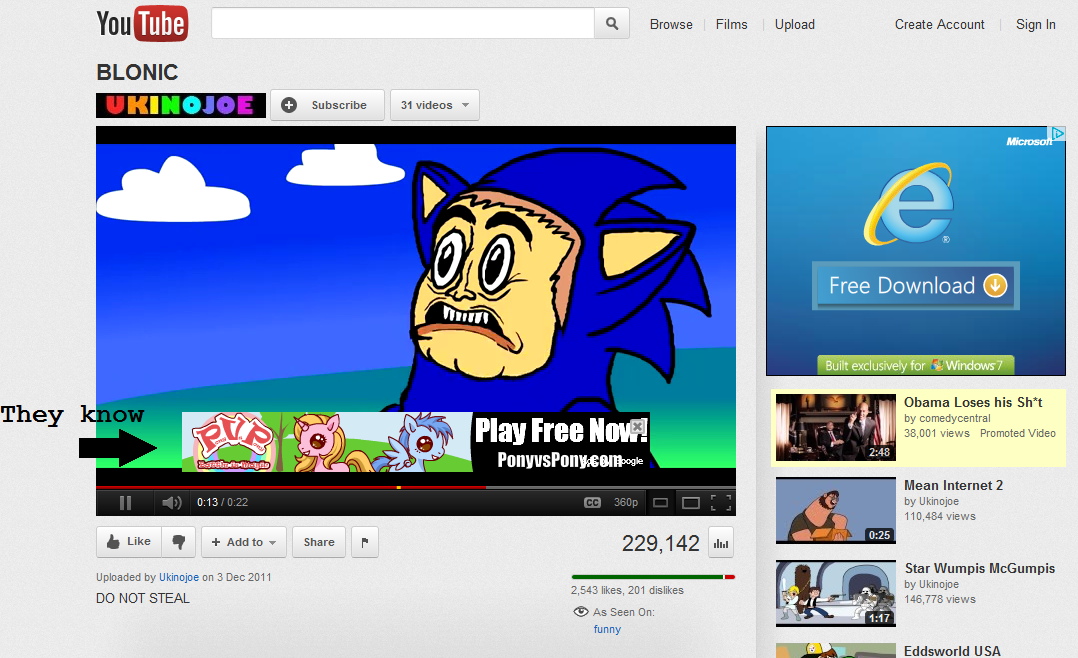Toggle closed captions CC
Image resolution: width=1078 pixels, height=658 pixels.
coord(592,503)
